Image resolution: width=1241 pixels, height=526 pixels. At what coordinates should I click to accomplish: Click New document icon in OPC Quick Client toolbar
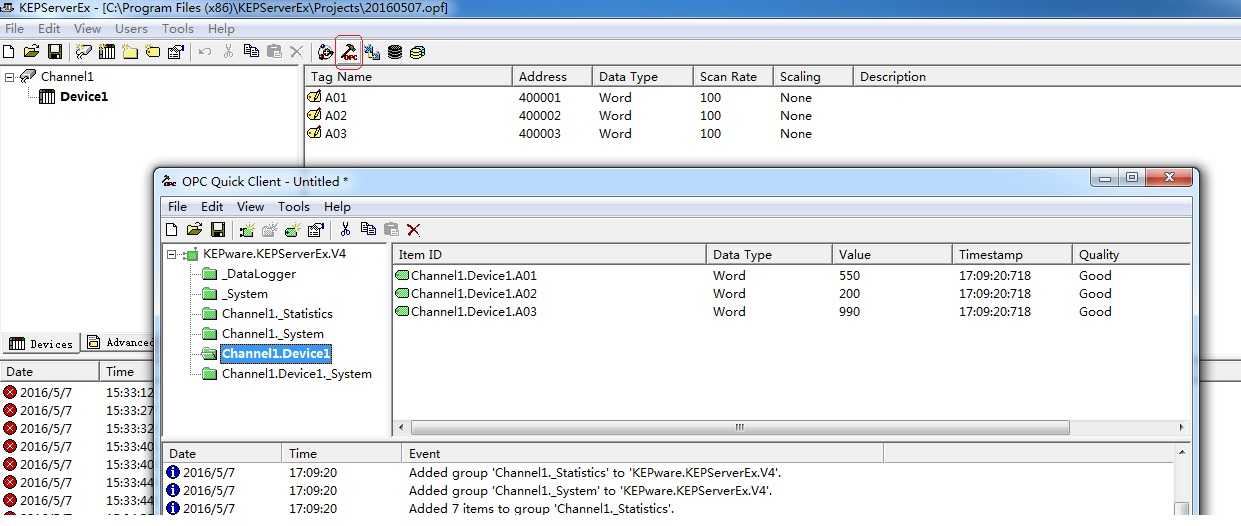(172, 230)
